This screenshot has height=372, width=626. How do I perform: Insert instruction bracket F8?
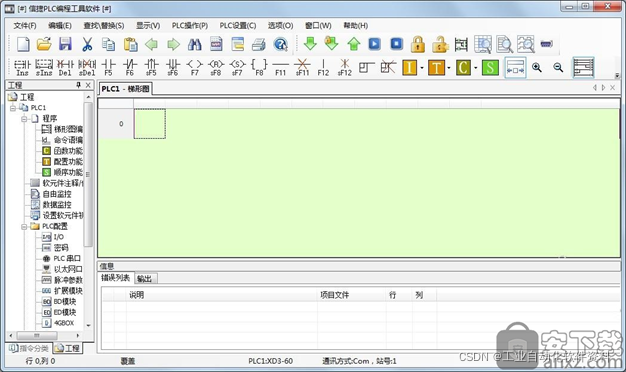(x=259, y=67)
